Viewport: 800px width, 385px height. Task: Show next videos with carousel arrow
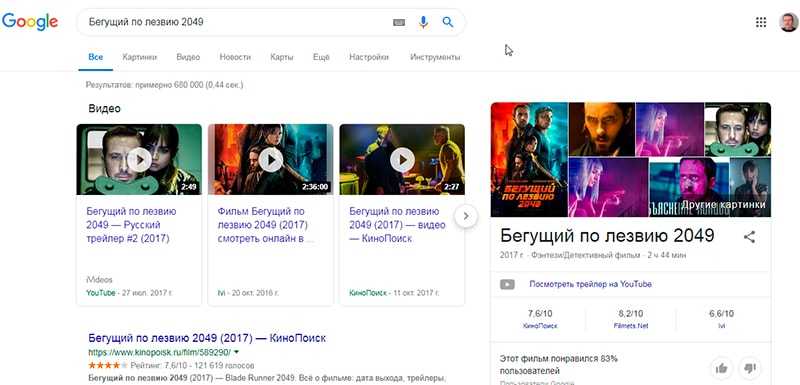pyautogui.click(x=465, y=216)
